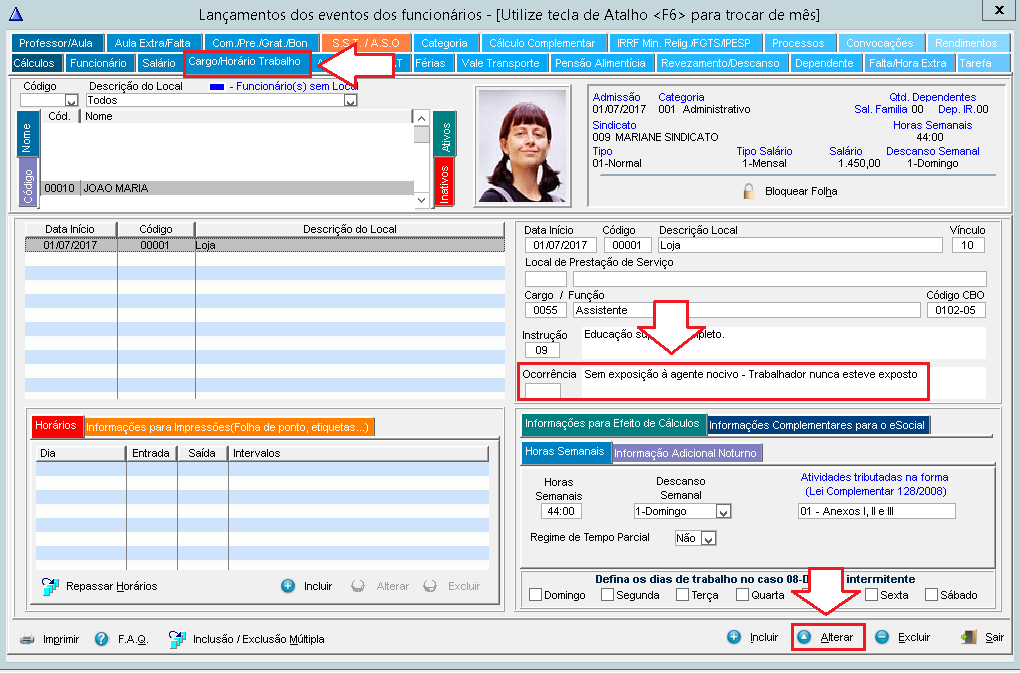Tick the Terça checkbox

click(682, 594)
